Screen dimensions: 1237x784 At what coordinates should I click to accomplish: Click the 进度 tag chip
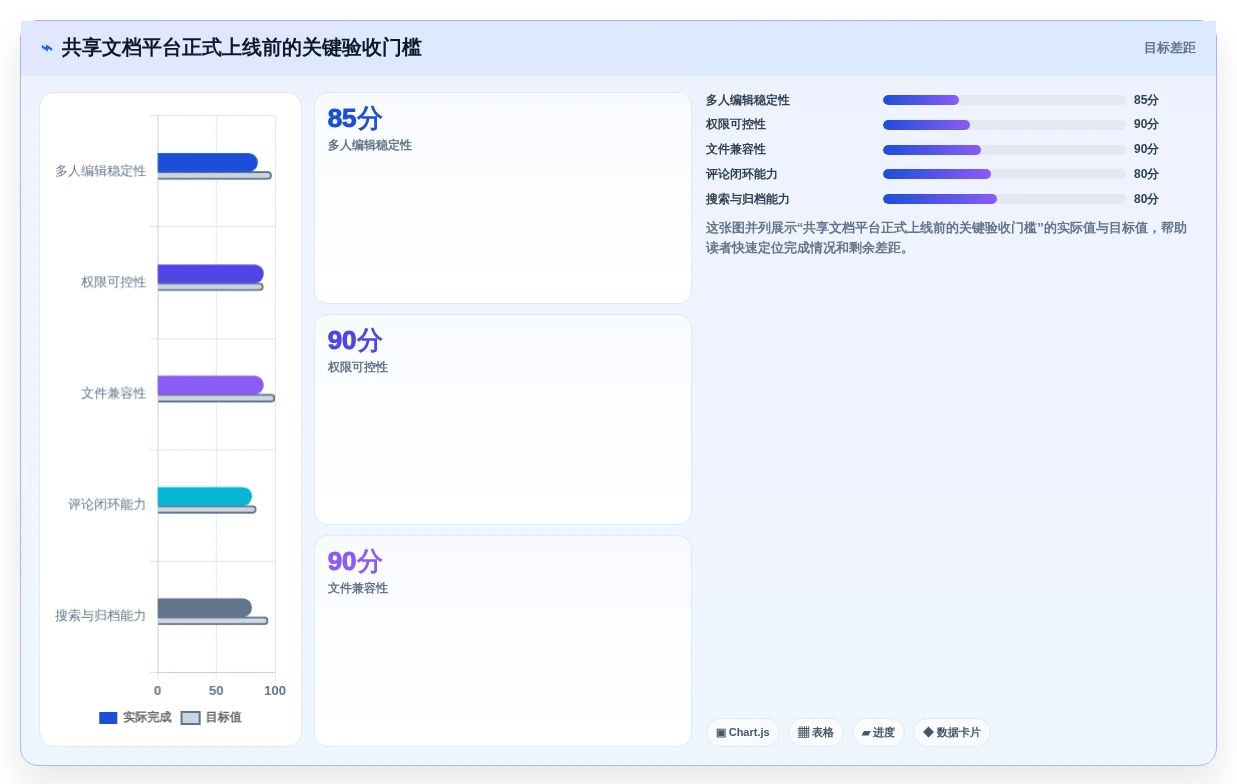[878, 732]
